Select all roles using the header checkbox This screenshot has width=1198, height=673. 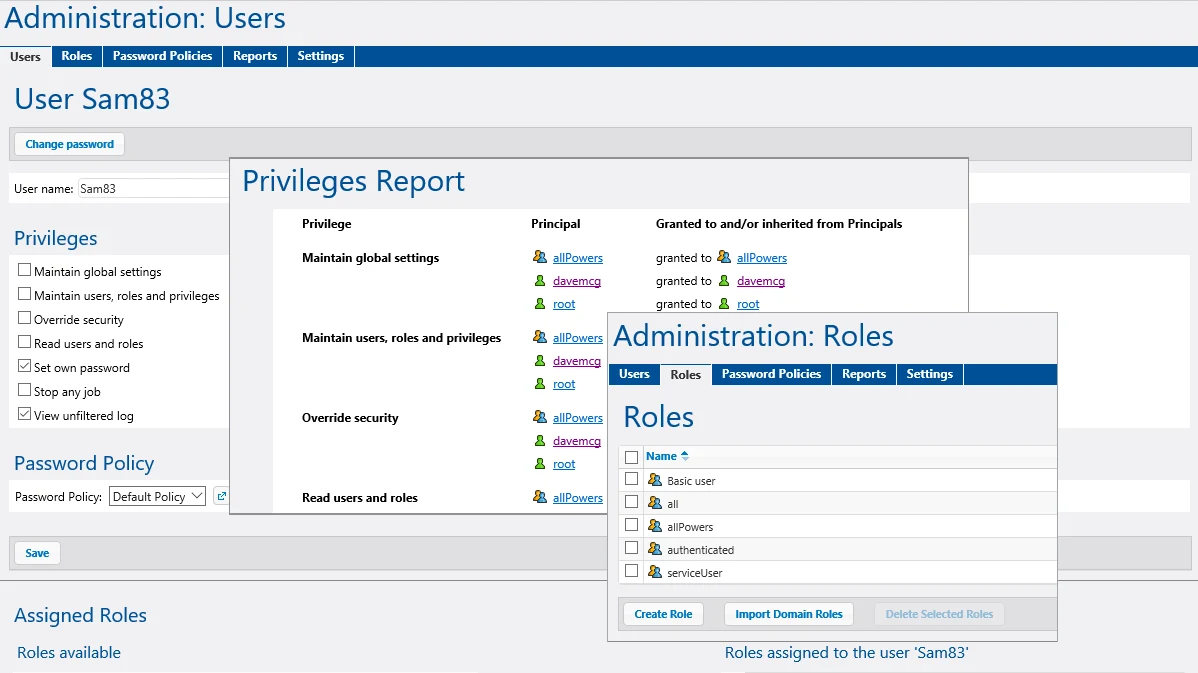(631, 457)
